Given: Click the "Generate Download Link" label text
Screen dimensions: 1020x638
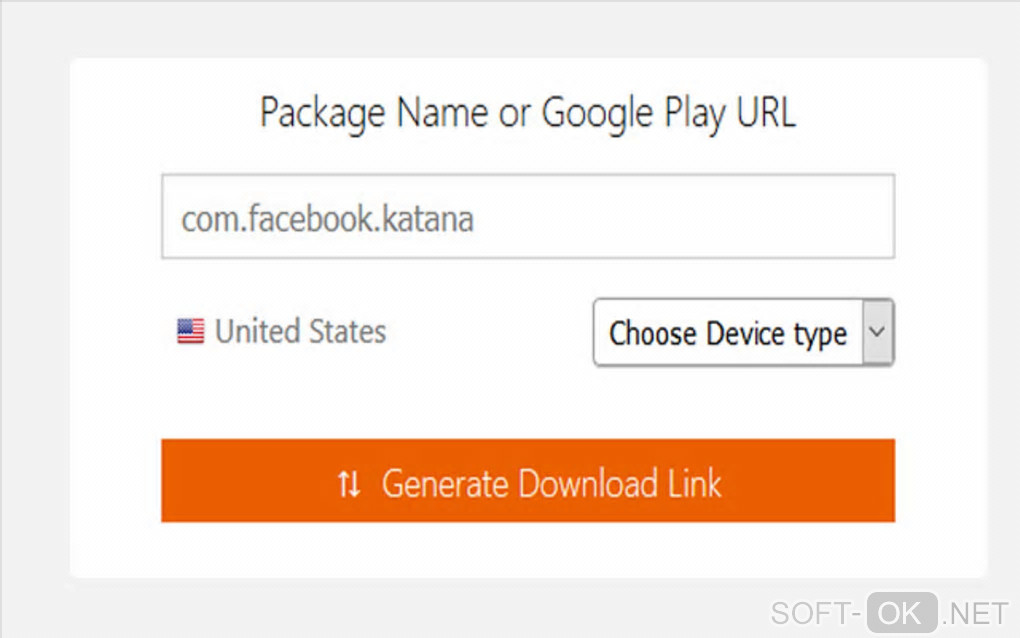Looking at the screenshot, I should tap(551, 483).
